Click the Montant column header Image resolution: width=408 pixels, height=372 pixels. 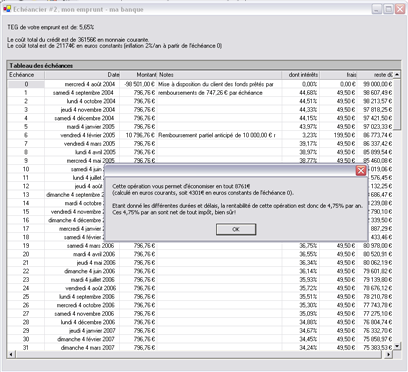point(139,75)
